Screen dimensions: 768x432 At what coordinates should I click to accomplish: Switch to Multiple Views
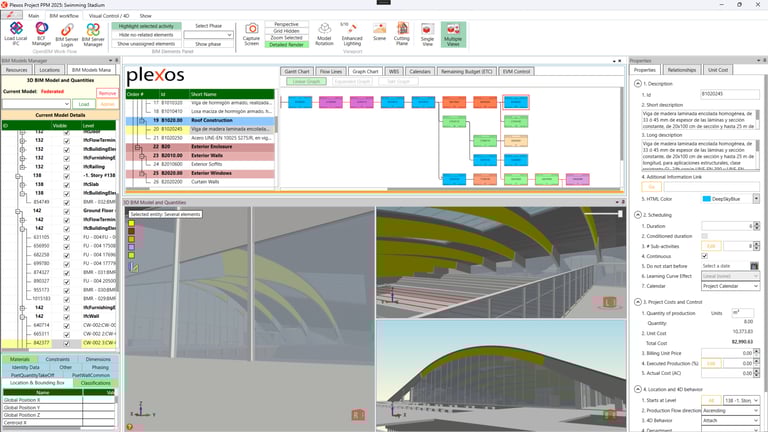[453, 34]
